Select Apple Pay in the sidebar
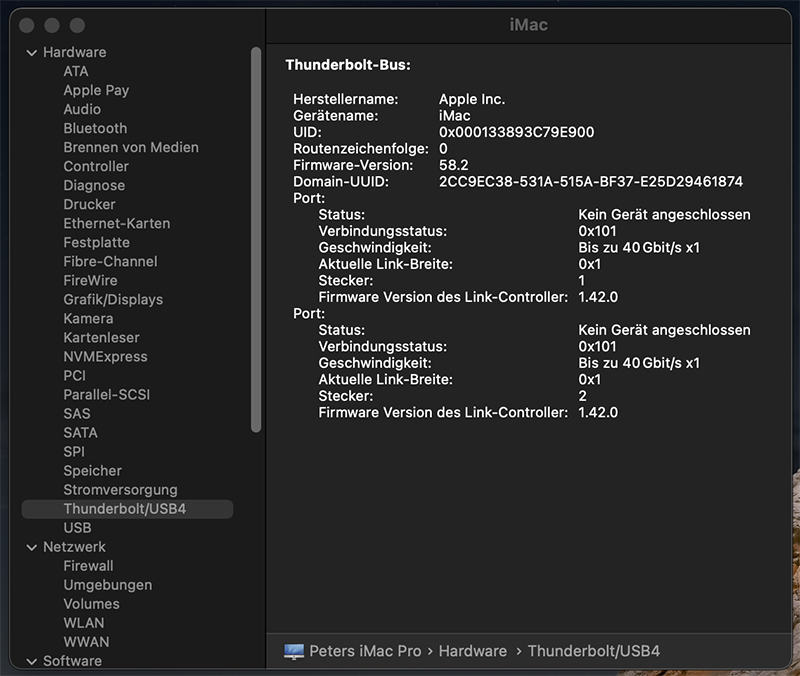The image size is (800, 676). pyautogui.click(x=96, y=90)
